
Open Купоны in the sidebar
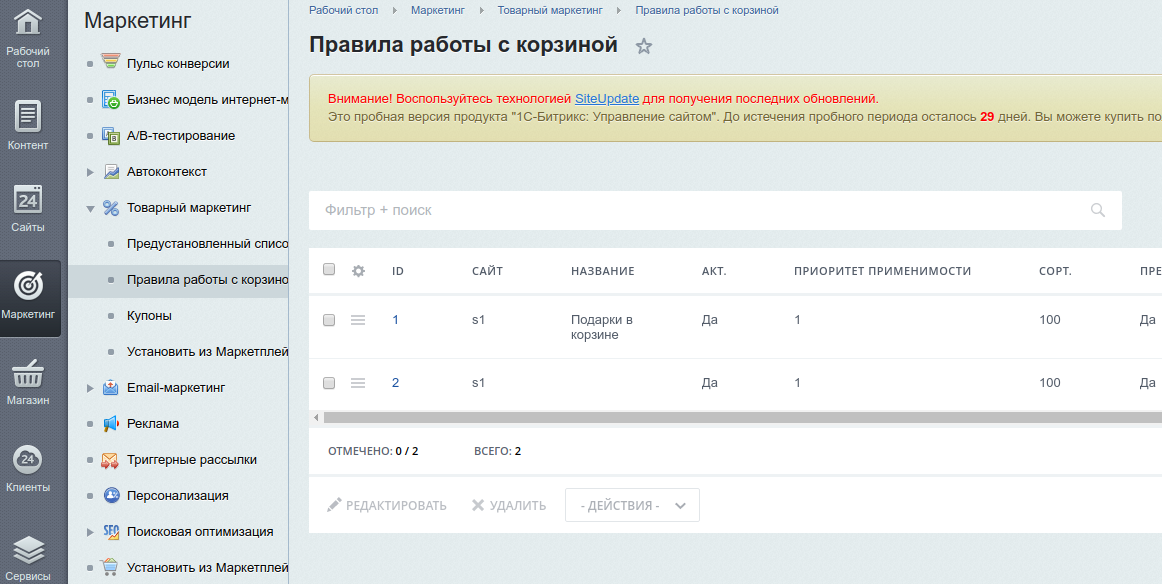(149, 316)
